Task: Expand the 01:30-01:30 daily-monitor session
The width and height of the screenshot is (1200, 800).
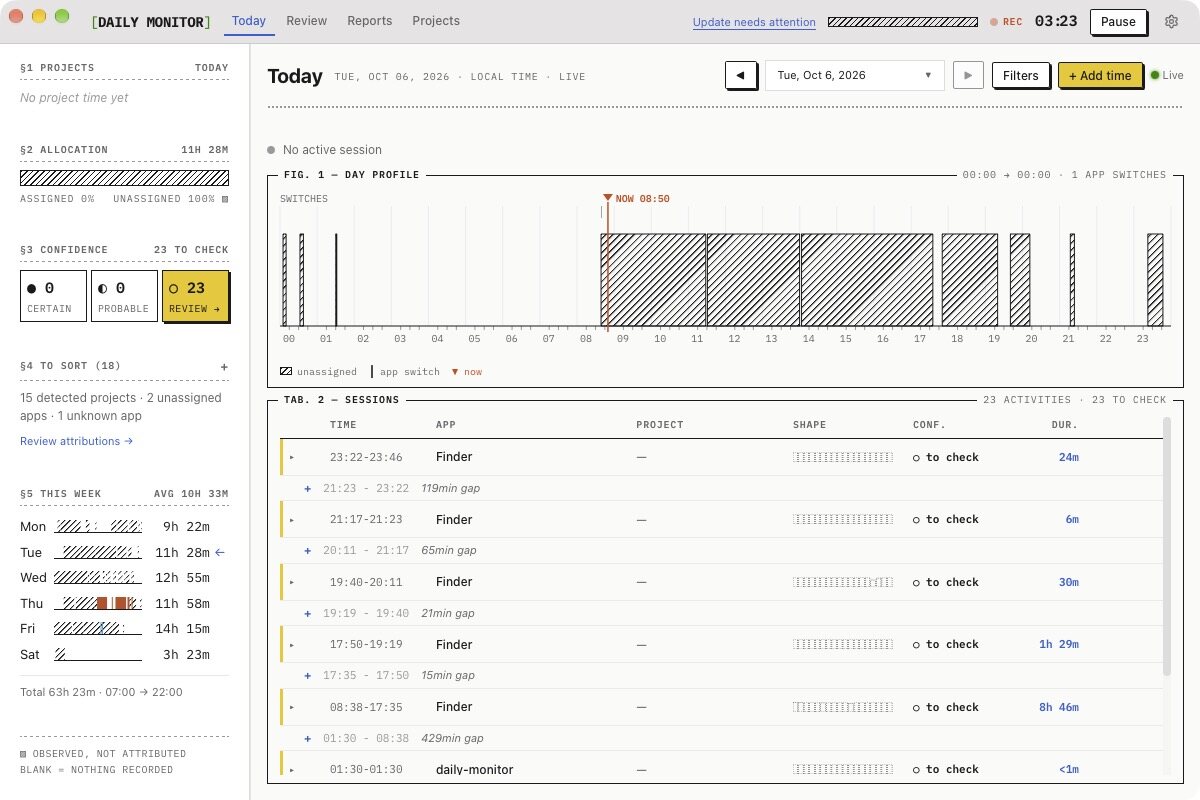Action: [292, 769]
